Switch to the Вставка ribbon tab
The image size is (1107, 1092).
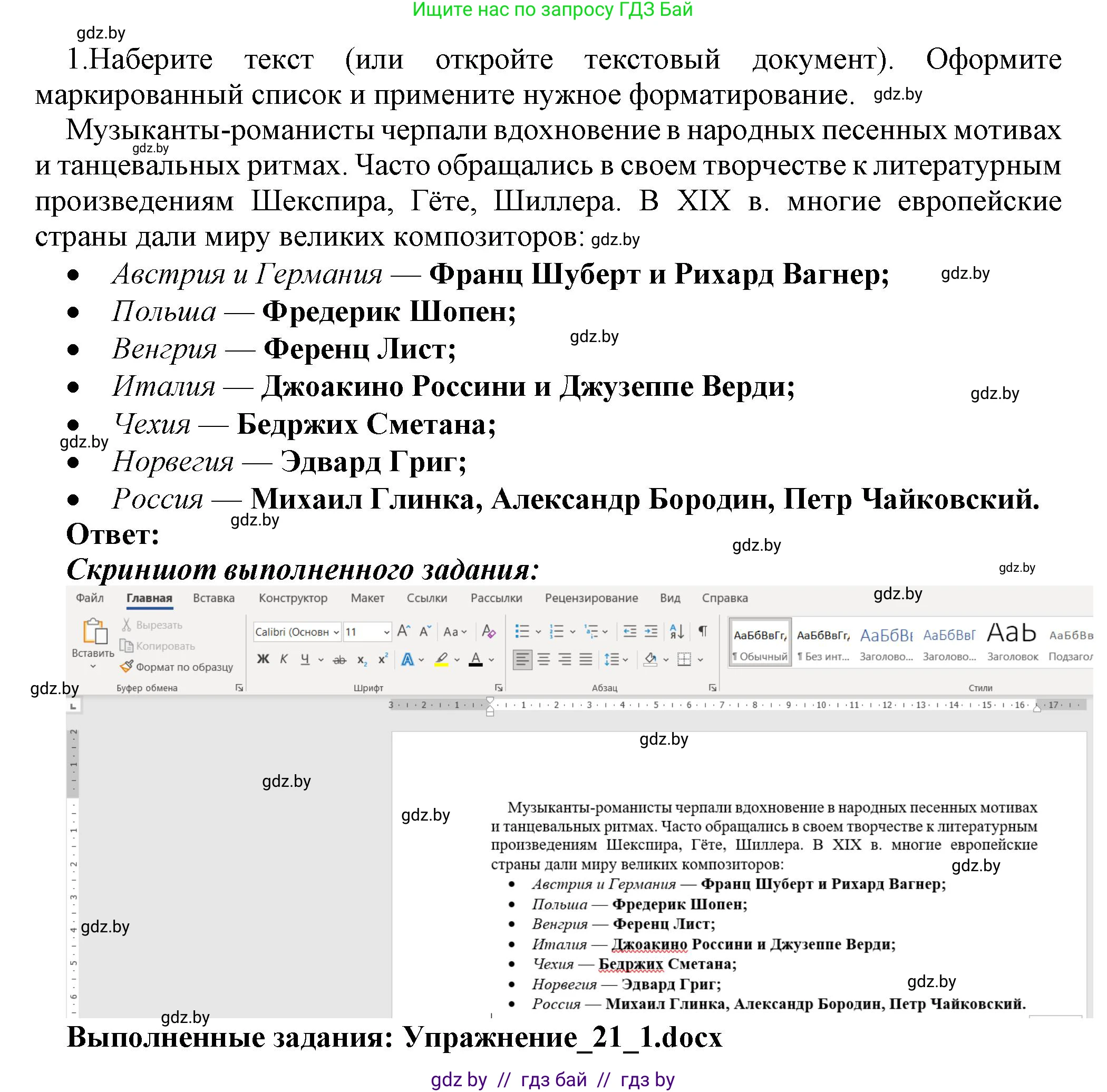coord(213,598)
